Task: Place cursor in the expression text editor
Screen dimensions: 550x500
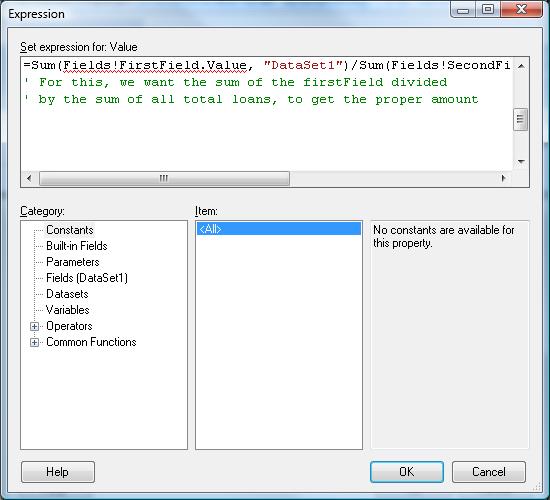Action: click(267, 114)
